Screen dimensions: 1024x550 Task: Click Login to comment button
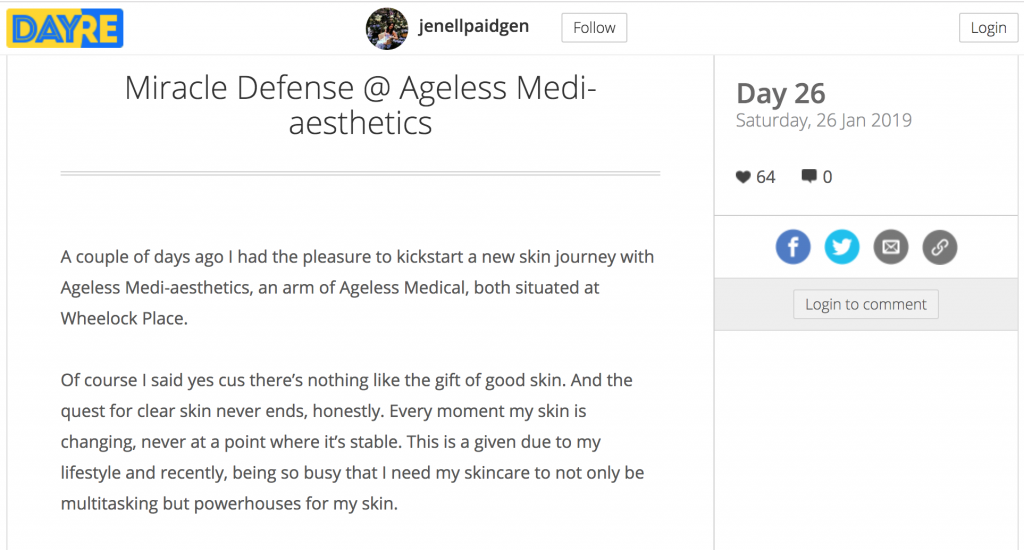pyautogui.click(x=865, y=304)
